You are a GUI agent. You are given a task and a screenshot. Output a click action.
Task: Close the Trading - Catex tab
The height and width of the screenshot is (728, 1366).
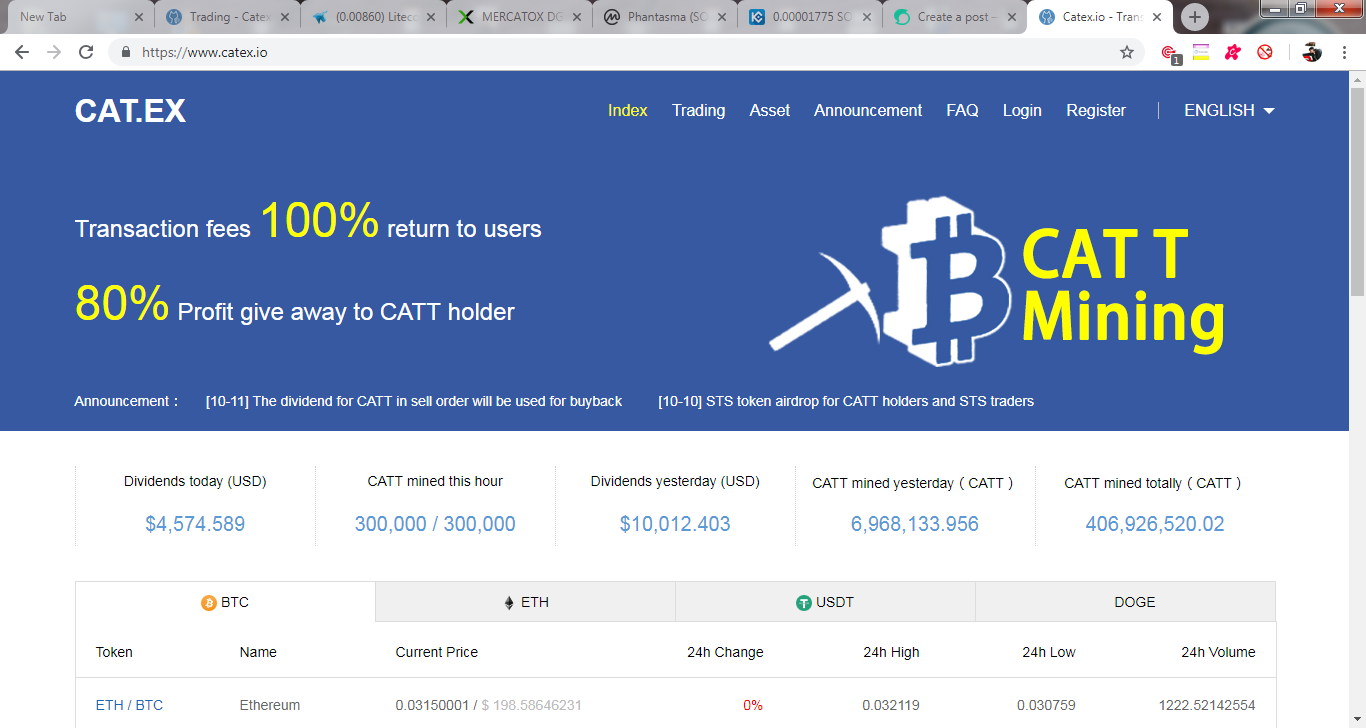pyautogui.click(x=284, y=17)
